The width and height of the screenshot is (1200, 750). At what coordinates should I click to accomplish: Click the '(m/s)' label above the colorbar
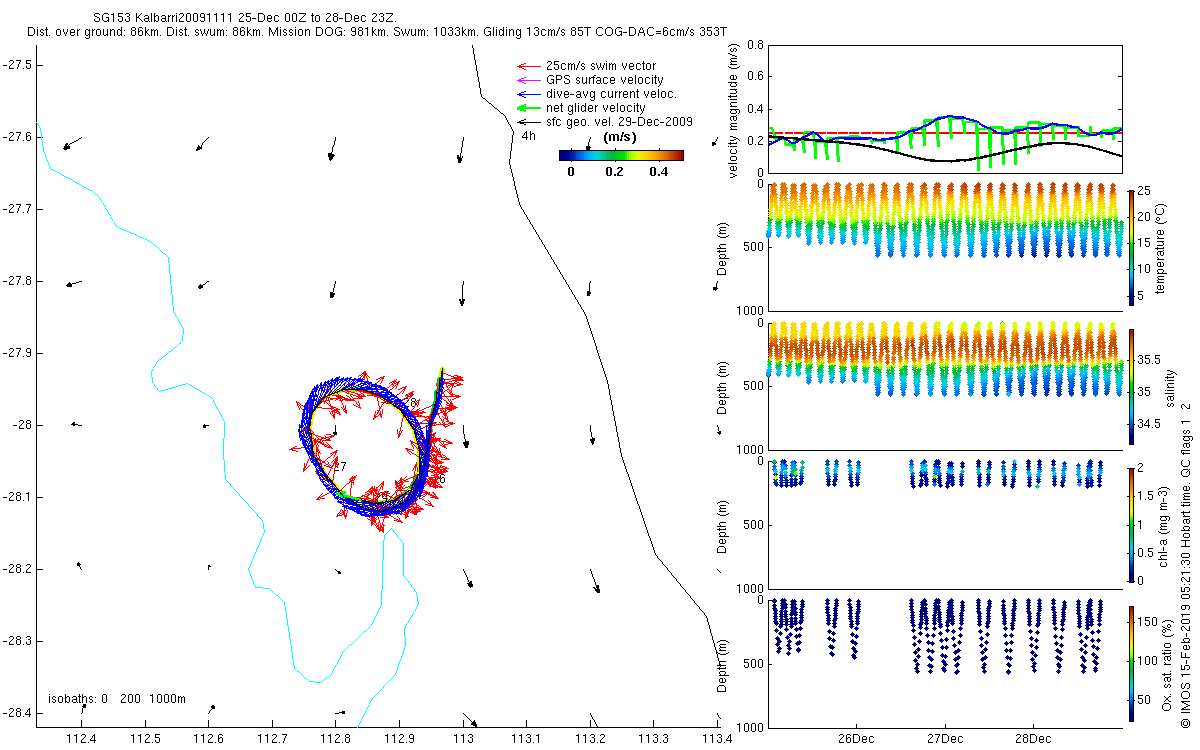[621, 137]
